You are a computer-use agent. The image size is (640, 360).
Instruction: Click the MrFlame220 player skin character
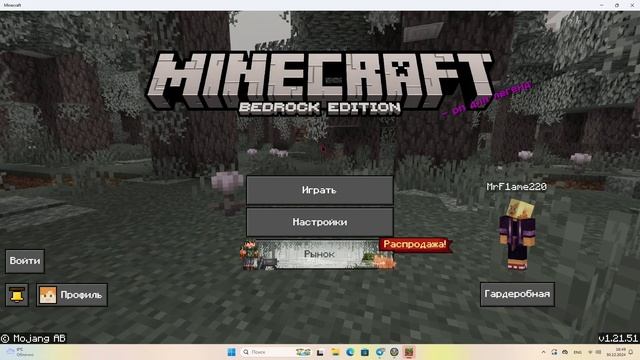(x=517, y=234)
